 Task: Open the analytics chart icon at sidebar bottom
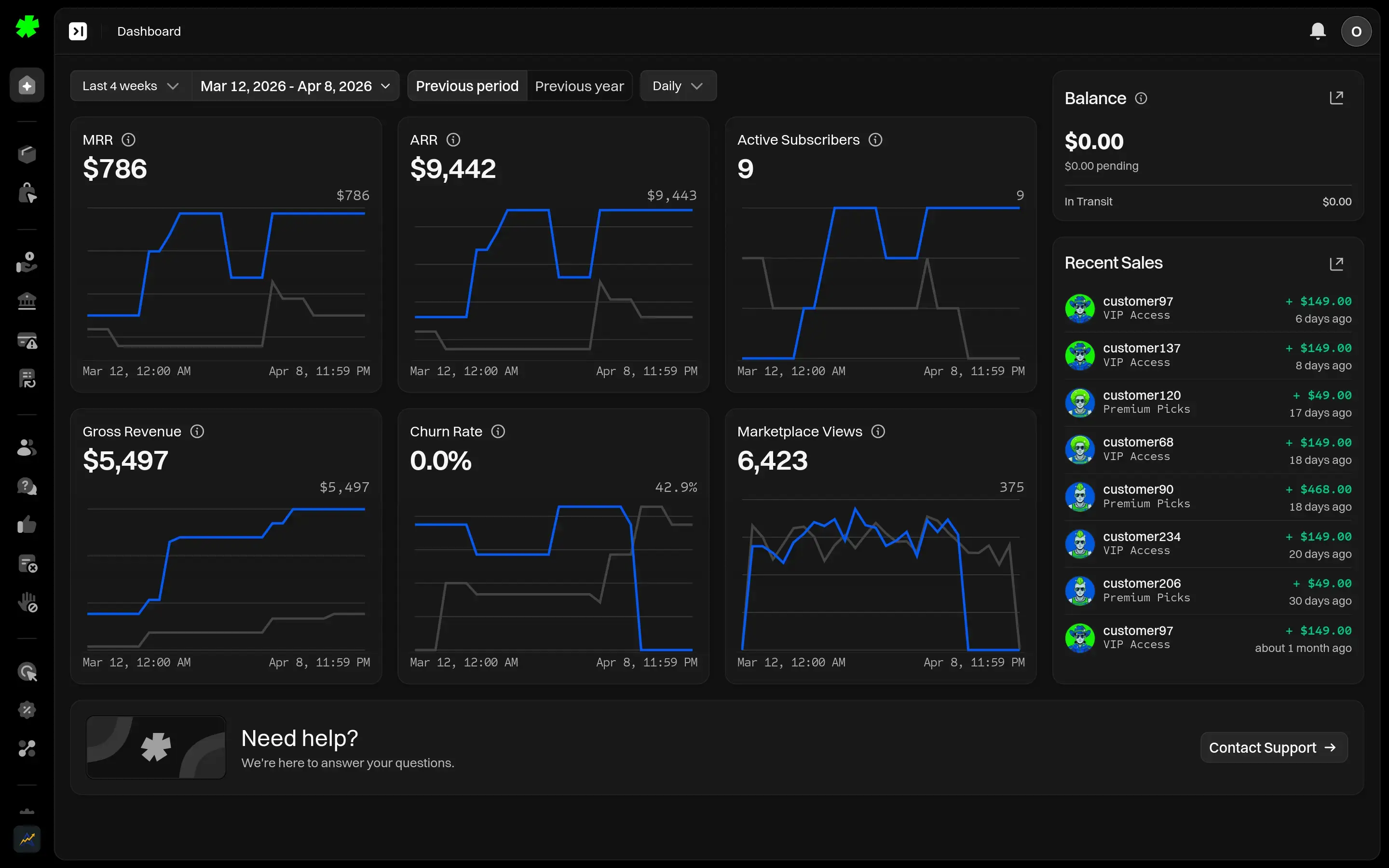click(x=27, y=839)
